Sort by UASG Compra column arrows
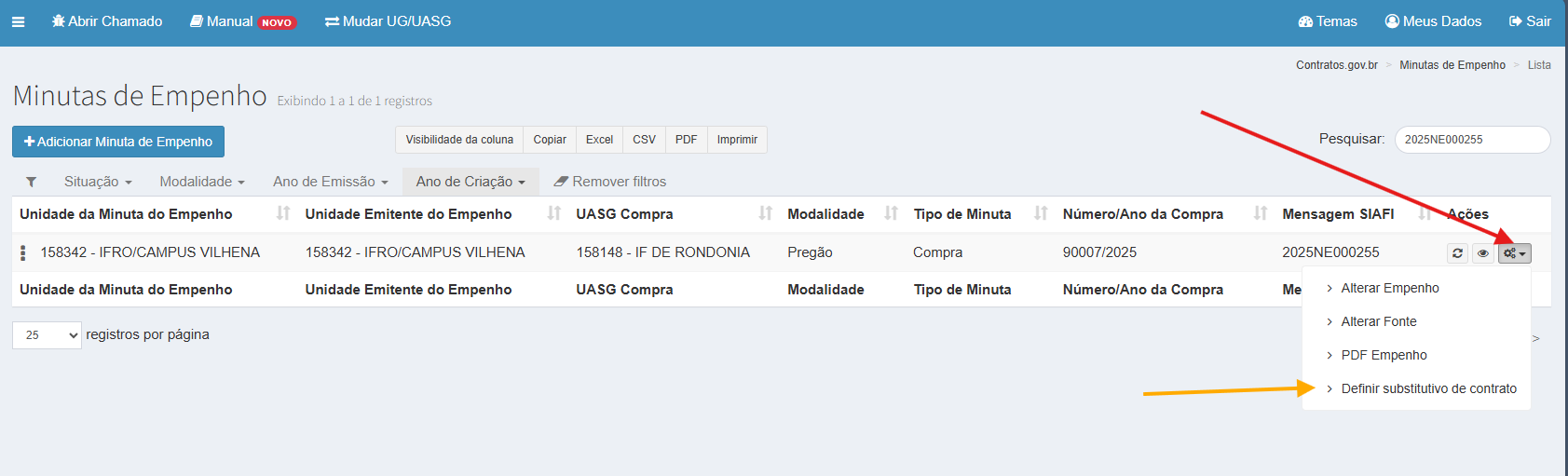Viewport: 1568px width, 476px height. 765,214
